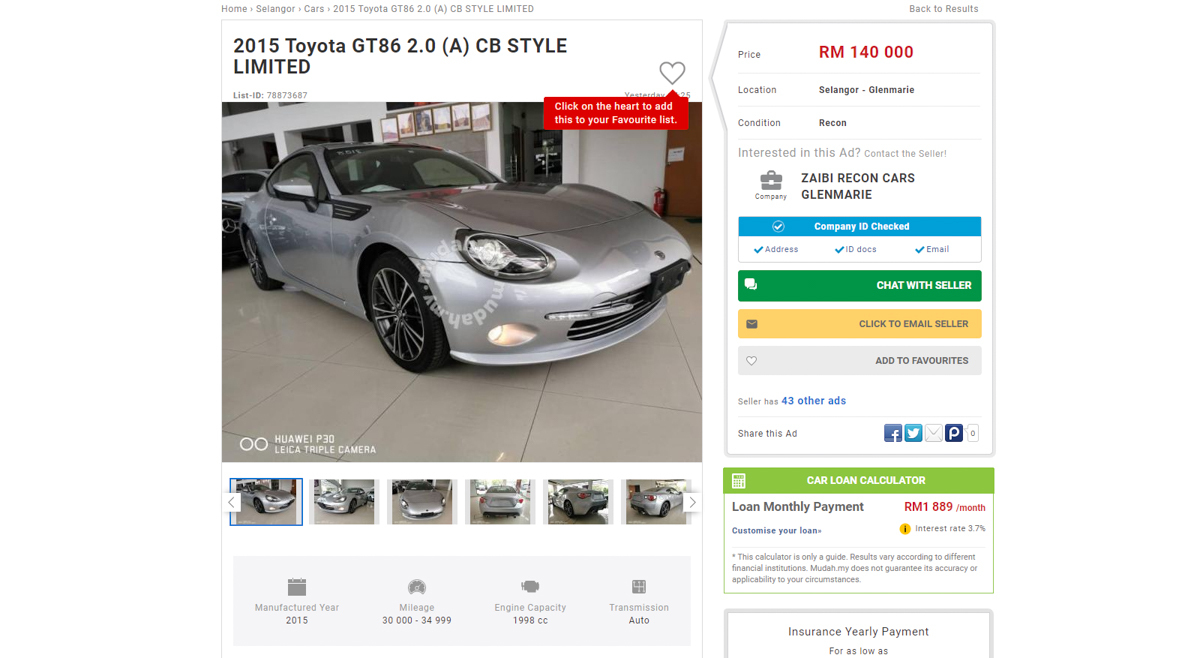Click the interest rate info icon
Viewport: 1200px width, 658px height.
pyautogui.click(x=905, y=529)
